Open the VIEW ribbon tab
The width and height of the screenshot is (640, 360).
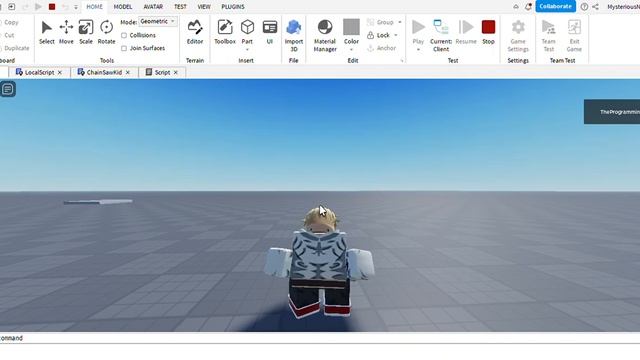point(204,7)
